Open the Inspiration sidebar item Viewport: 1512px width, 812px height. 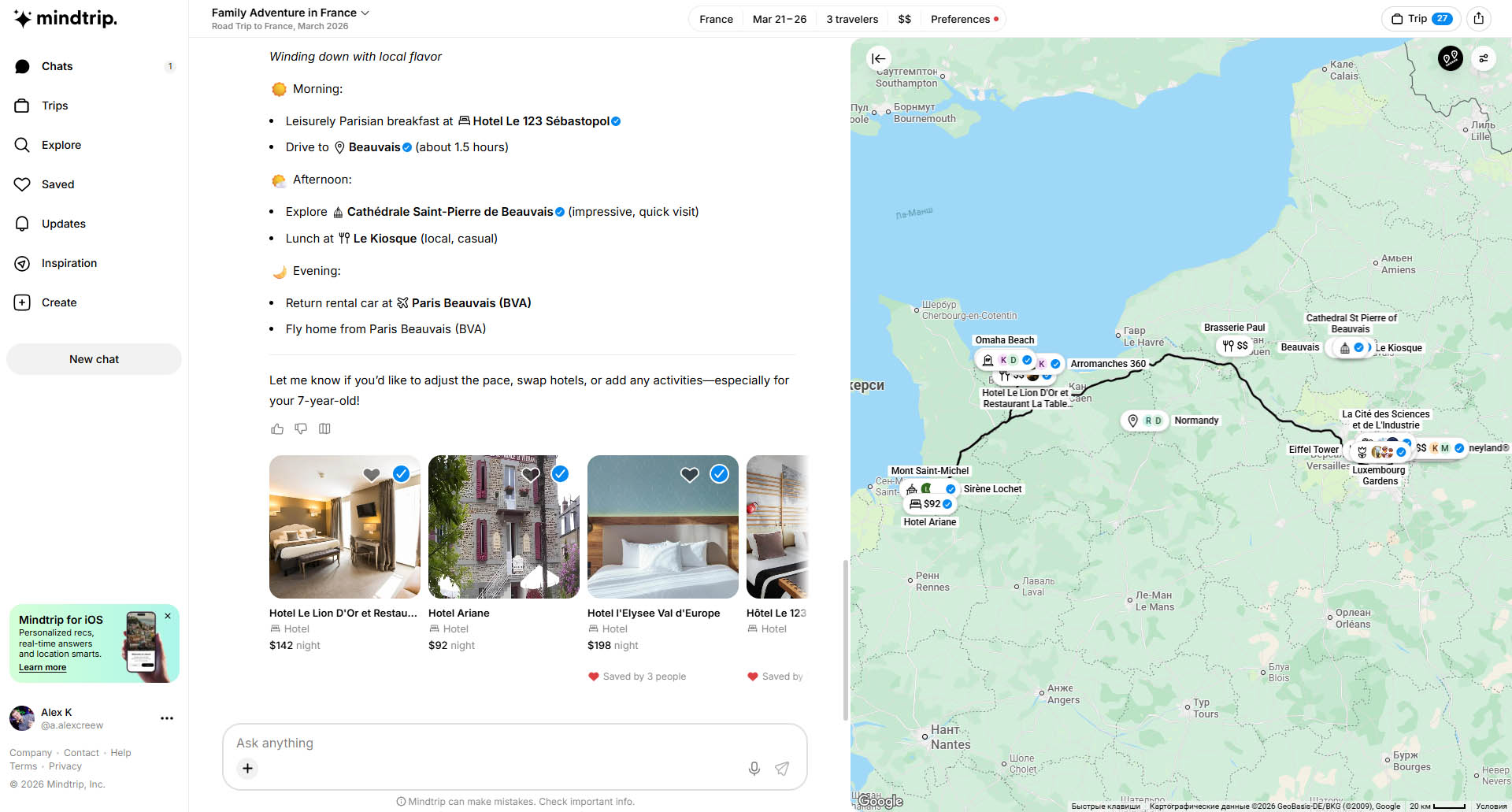pos(69,263)
